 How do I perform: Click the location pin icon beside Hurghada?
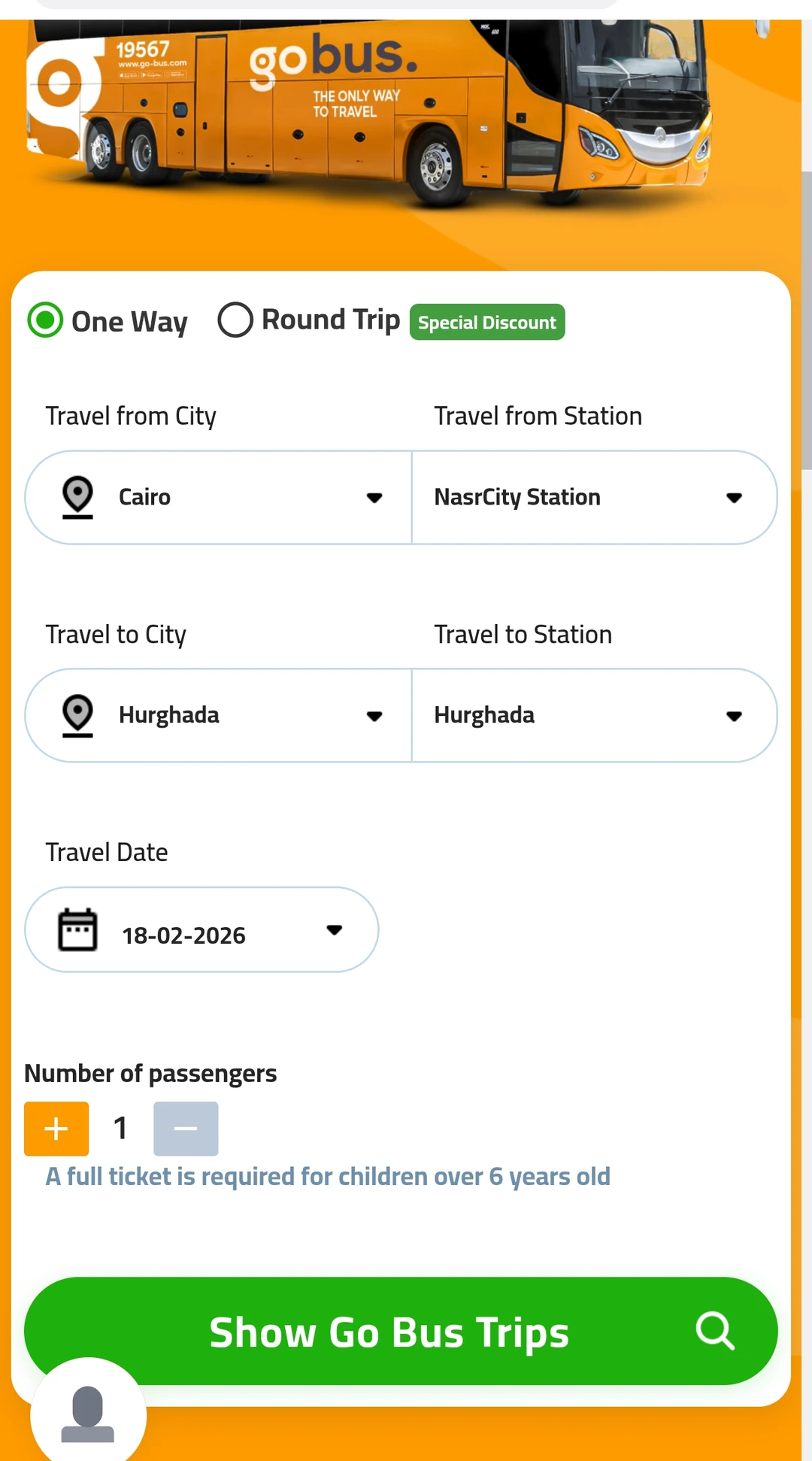tap(77, 715)
